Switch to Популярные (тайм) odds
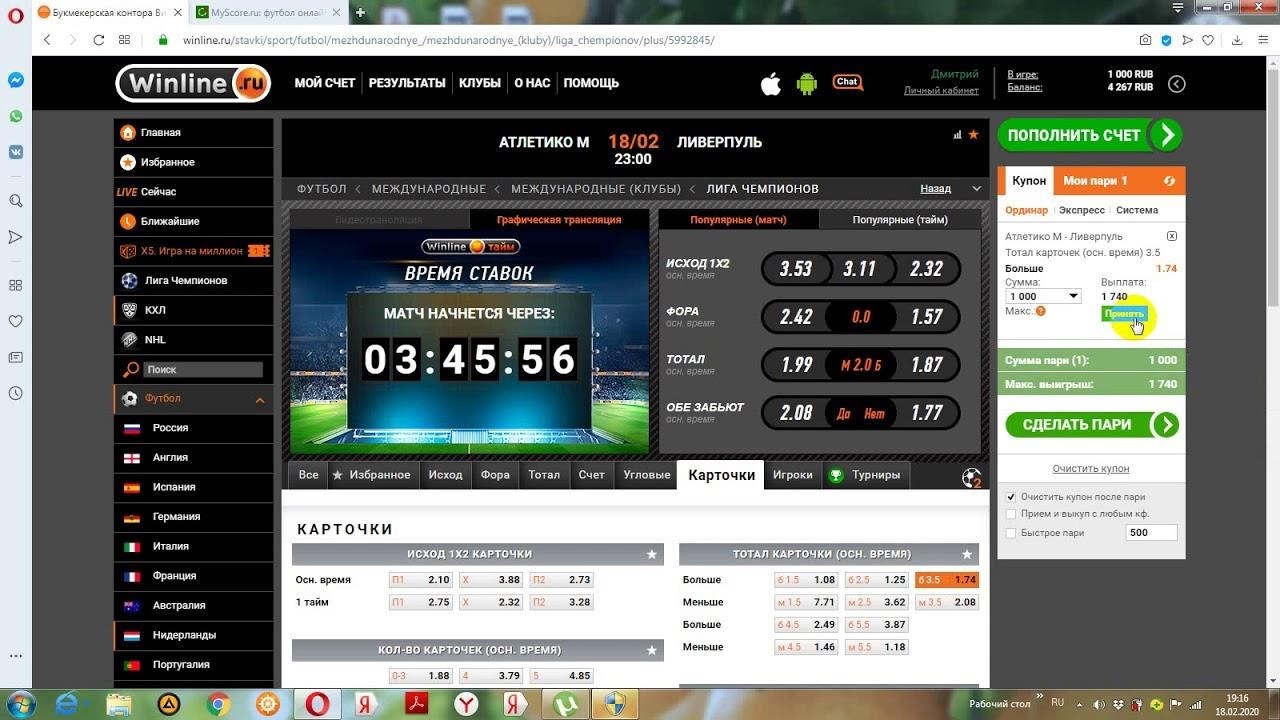1280x720 pixels. (x=900, y=220)
